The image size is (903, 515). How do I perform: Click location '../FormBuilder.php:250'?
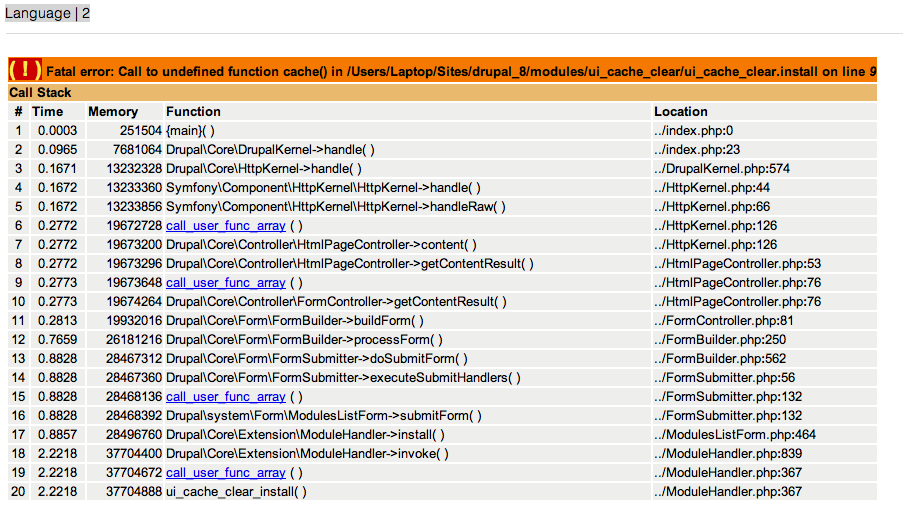(720, 340)
